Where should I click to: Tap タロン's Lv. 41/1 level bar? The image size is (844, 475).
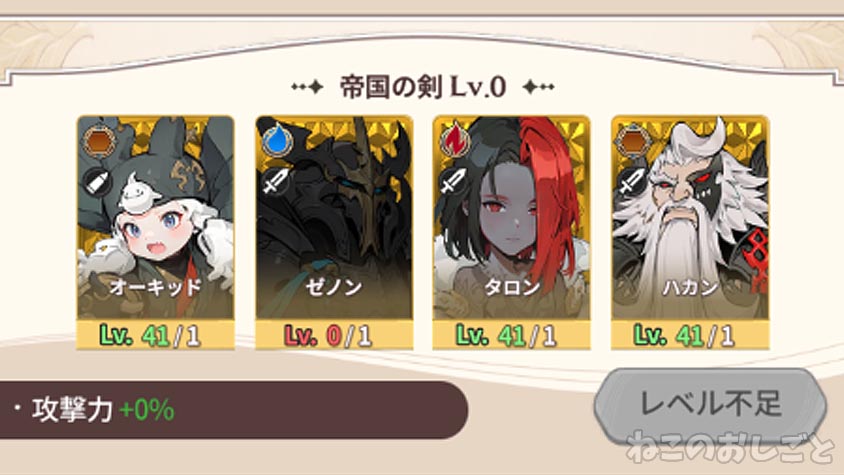point(511,335)
